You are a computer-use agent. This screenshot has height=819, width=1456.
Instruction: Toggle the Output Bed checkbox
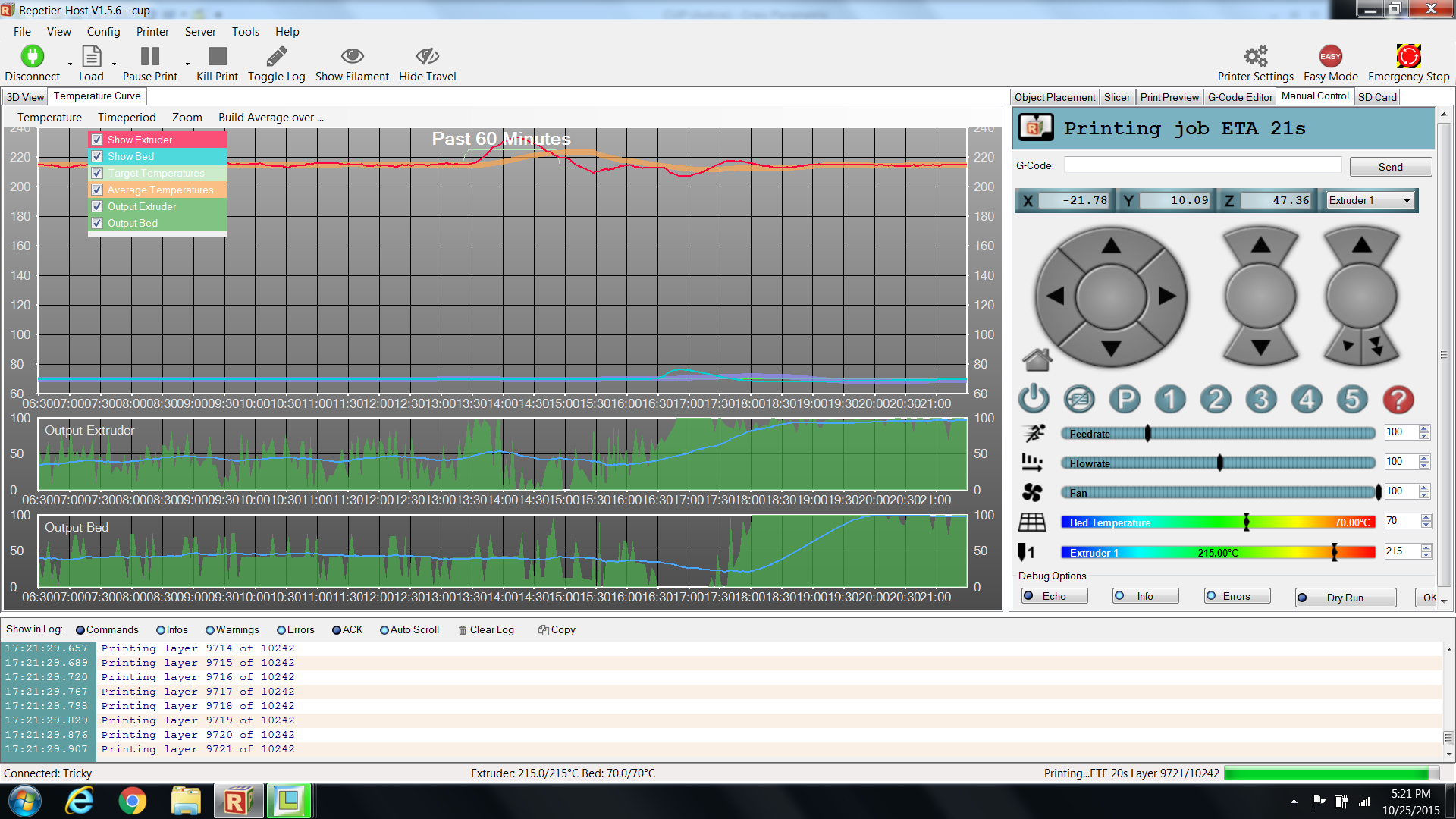pos(97,223)
